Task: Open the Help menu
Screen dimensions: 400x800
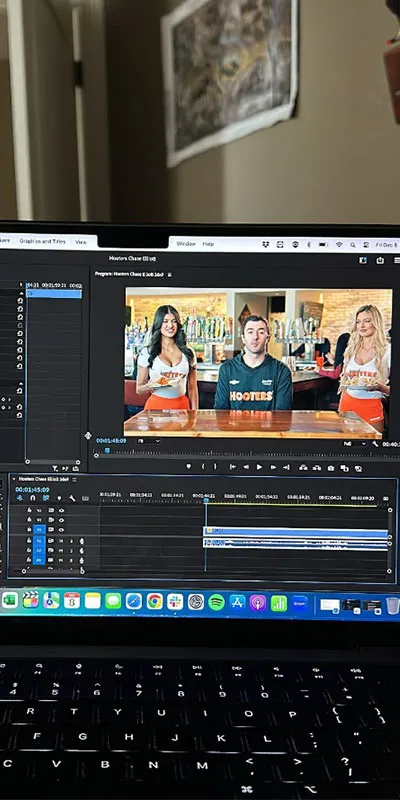Action: (208, 244)
